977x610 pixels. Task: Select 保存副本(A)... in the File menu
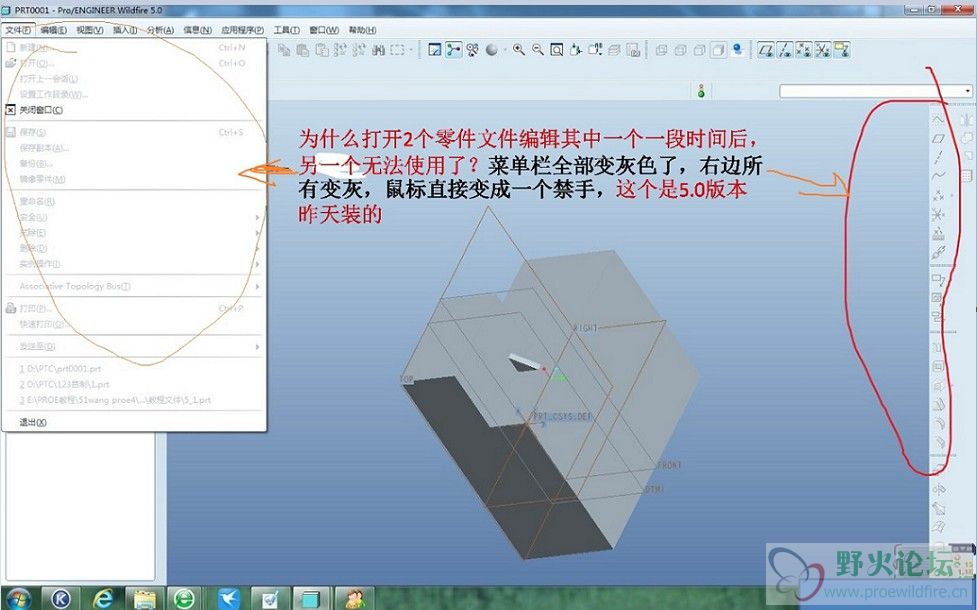point(134,148)
